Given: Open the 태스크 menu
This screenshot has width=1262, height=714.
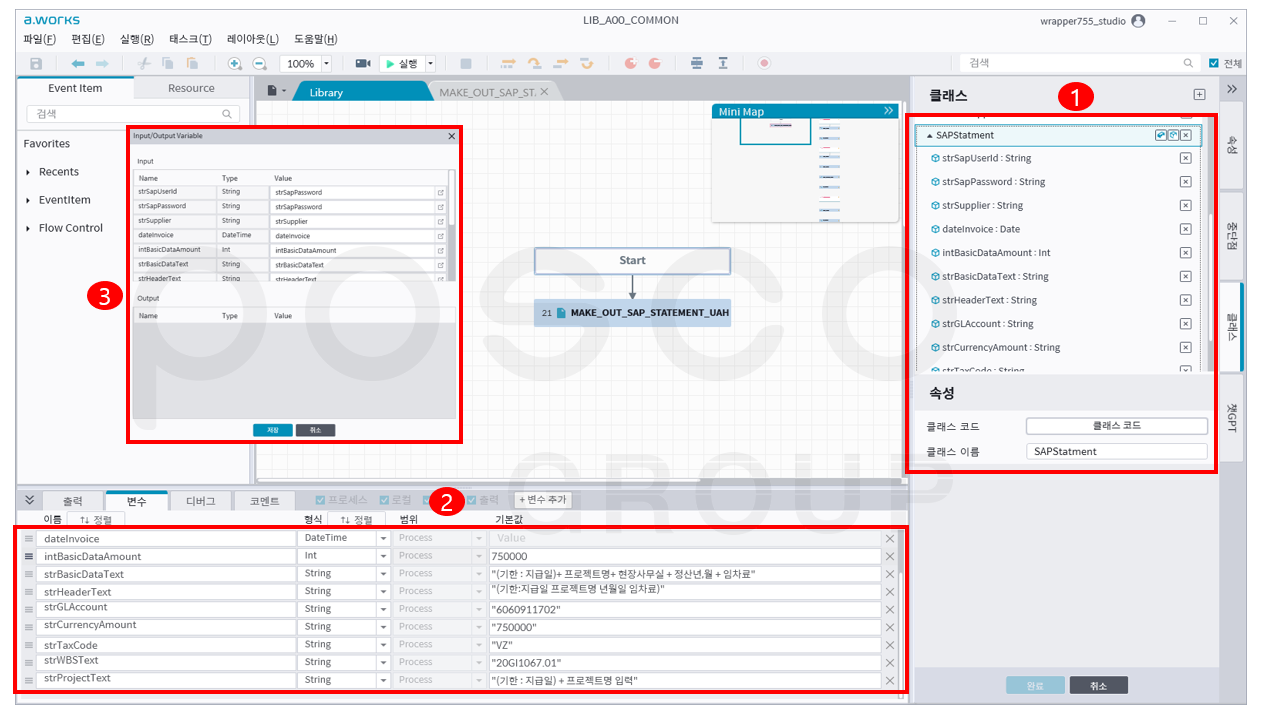Looking at the screenshot, I should coord(190,39).
